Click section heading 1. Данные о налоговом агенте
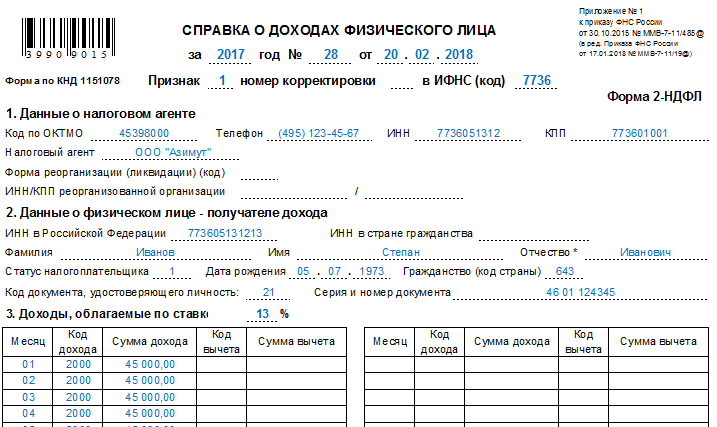This screenshot has width=717, height=427. (101, 114)
